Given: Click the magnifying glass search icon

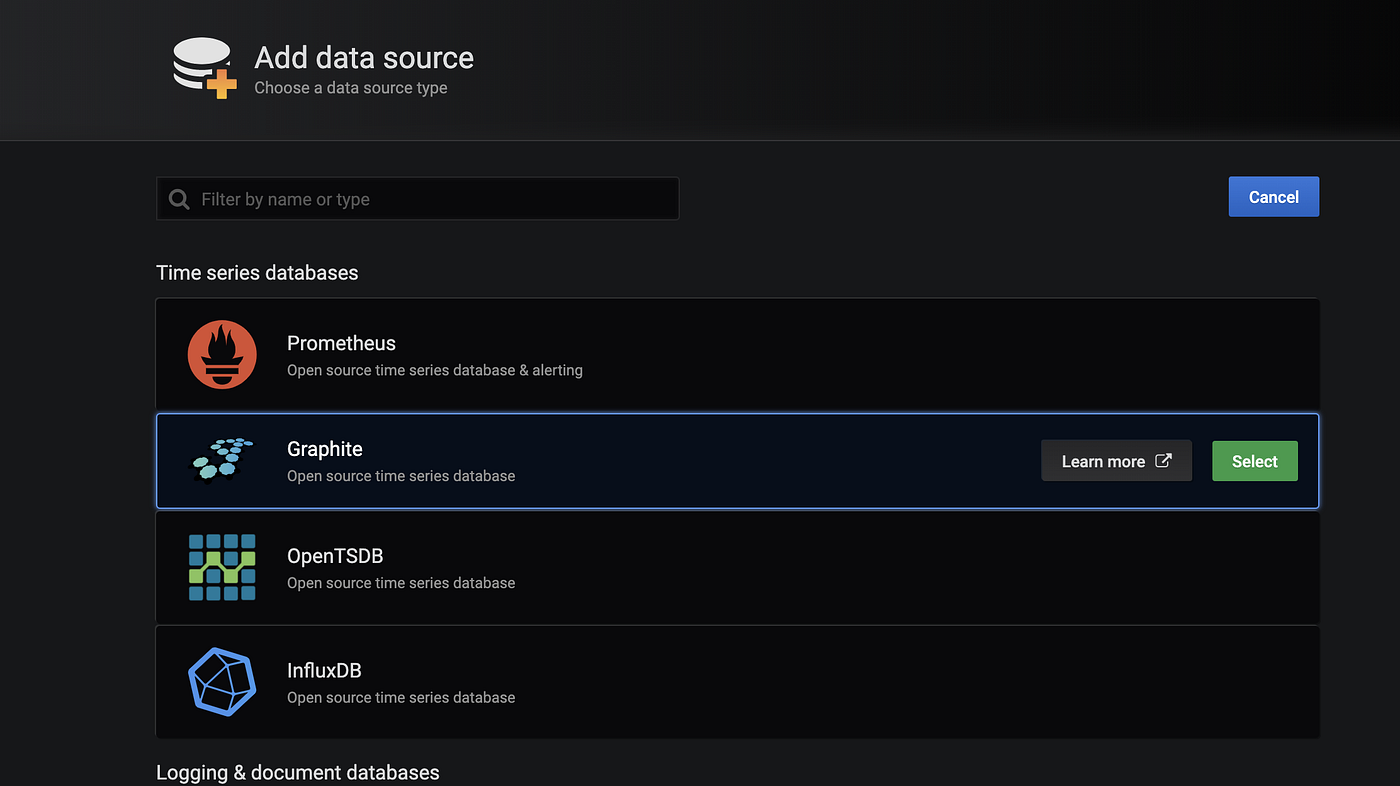Looking at the screenshot, I should [x=179, y=199].
